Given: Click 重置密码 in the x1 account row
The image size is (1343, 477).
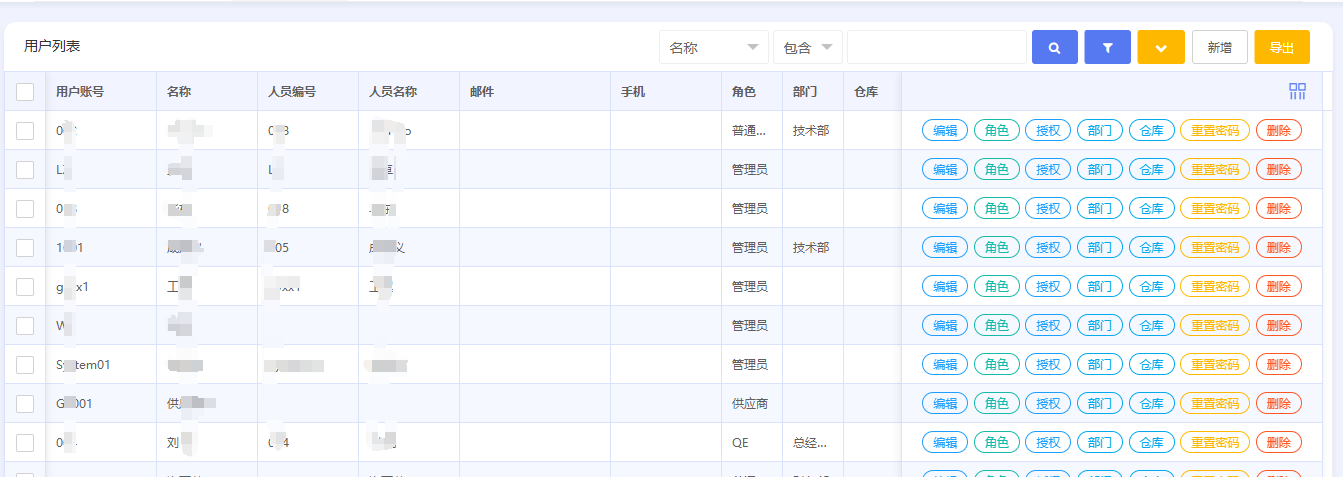Looking at the screenshot, I should pos(1215,286).
